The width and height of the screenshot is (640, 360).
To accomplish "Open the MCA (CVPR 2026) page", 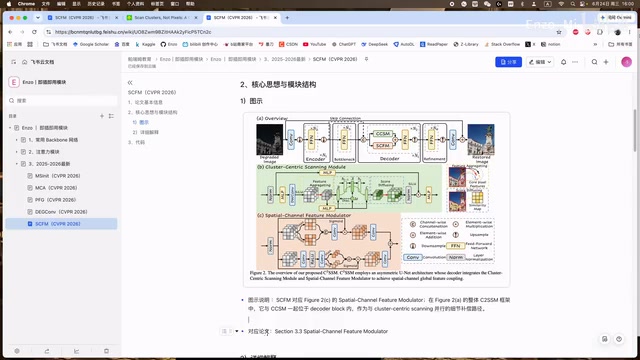I will (56, 188).
